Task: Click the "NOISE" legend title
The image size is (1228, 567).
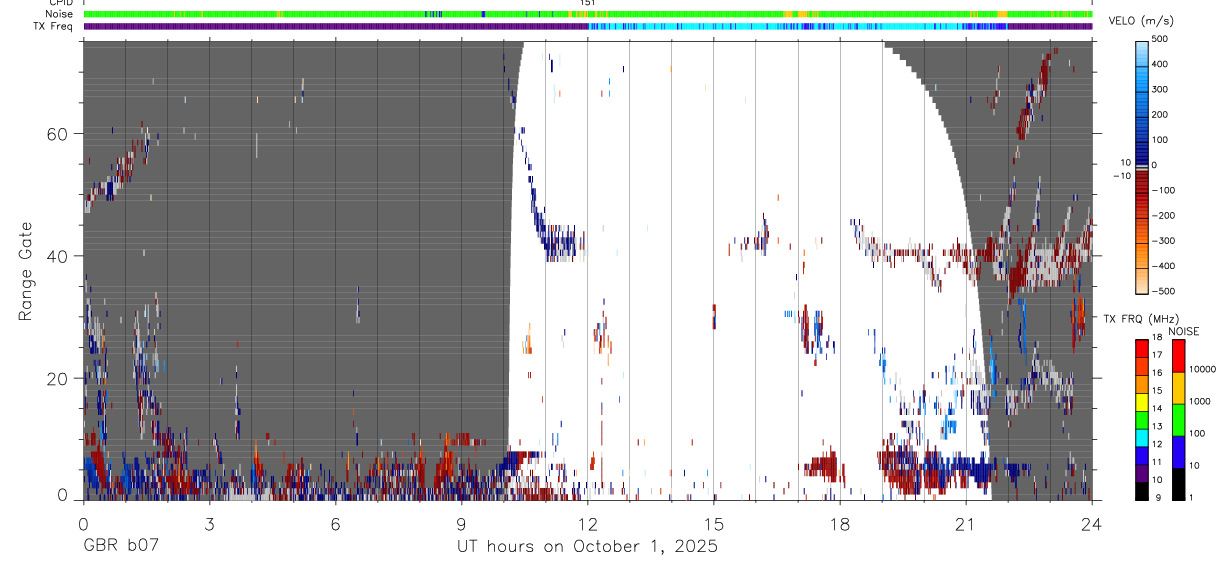Action: tap(1182, 331)
